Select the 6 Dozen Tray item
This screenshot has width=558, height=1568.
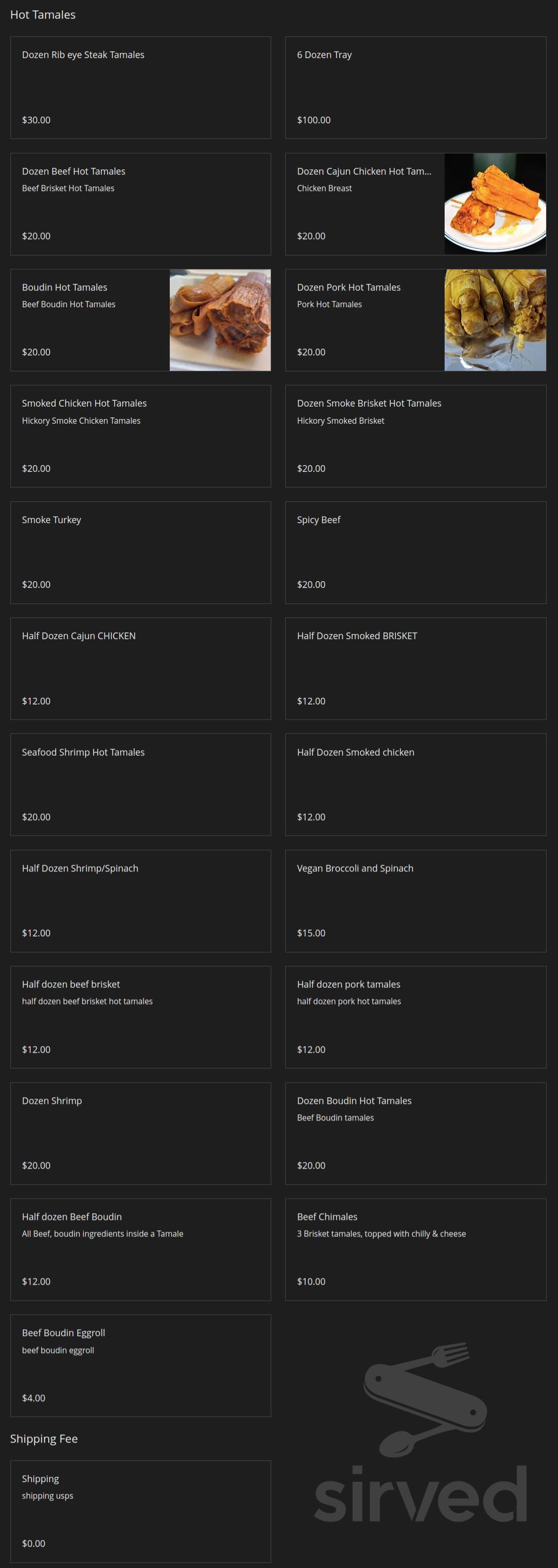(416, 87)
